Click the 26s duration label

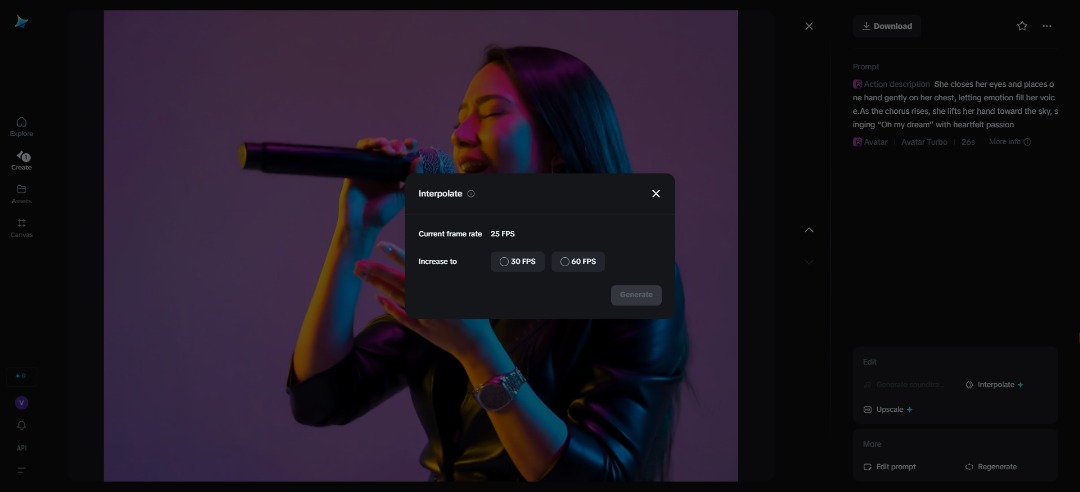[x=968, y=142]
